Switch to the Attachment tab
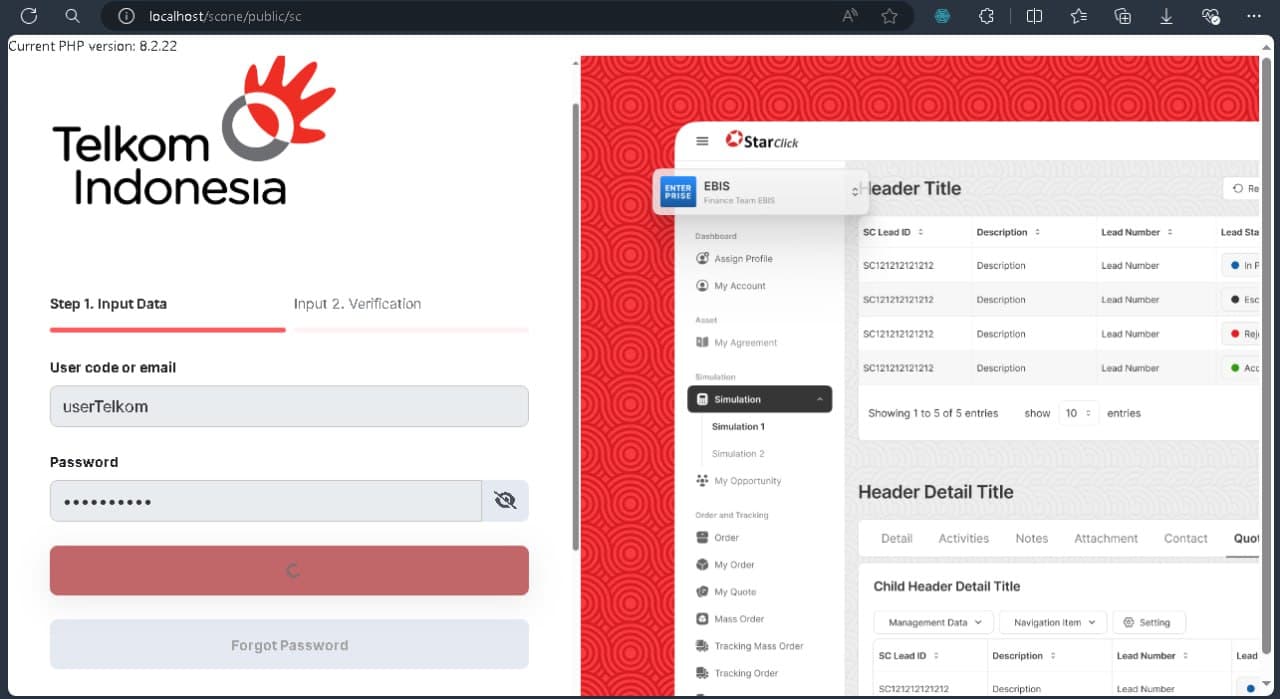This screenshot has width=1280, height=699. (1106, 538)
